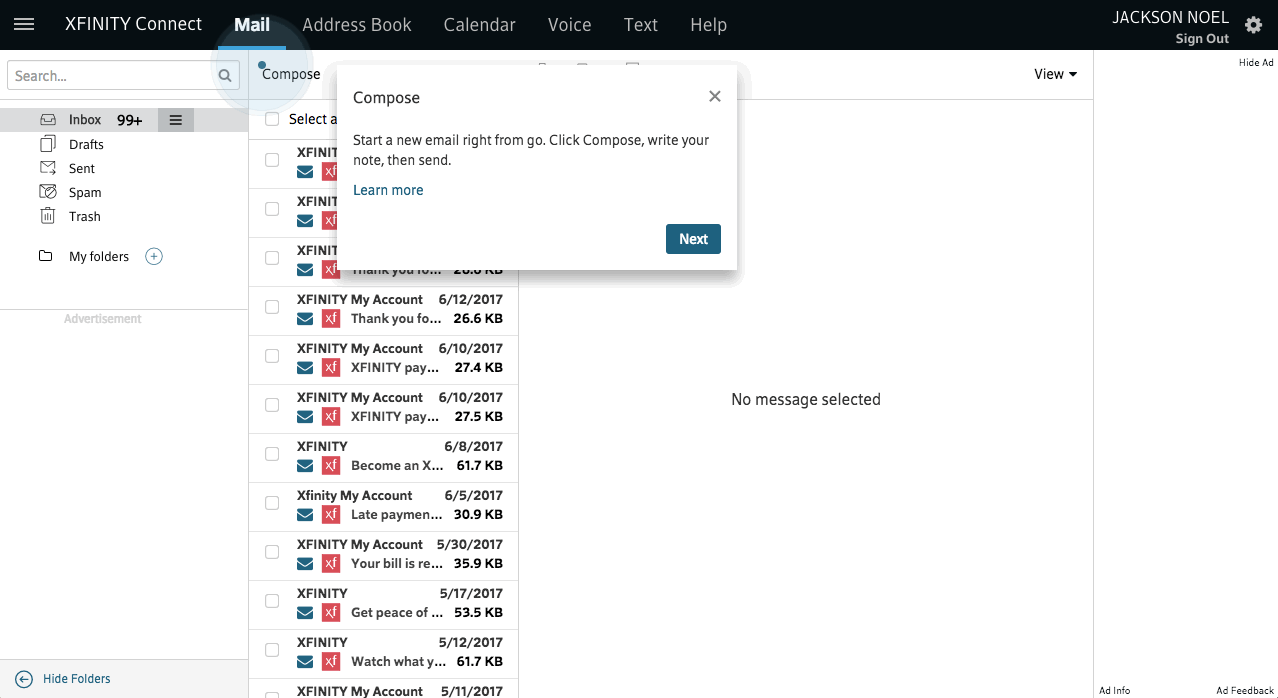
Task: Go to the Text tab
Action: tap(641, 25)
